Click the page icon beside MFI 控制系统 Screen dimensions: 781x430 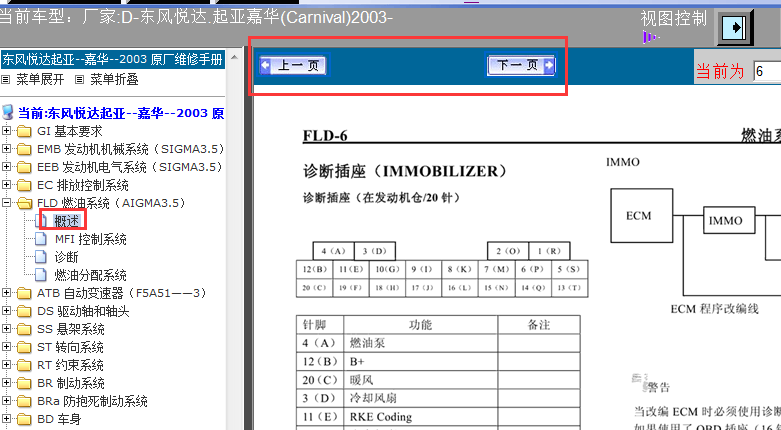pyautogui.click(x=41, y=239)
